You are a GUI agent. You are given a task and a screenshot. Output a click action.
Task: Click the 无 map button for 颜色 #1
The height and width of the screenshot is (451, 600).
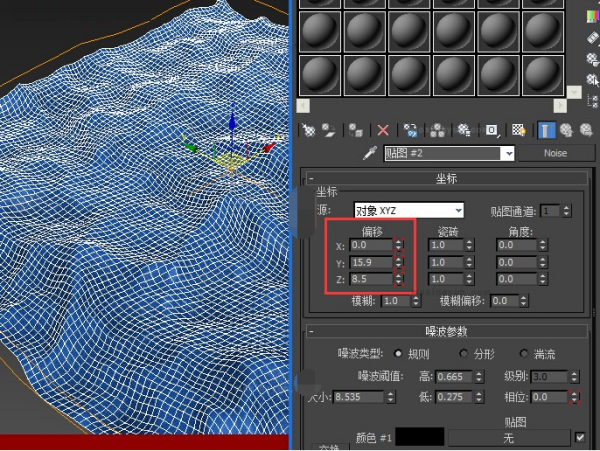point(509,438)
